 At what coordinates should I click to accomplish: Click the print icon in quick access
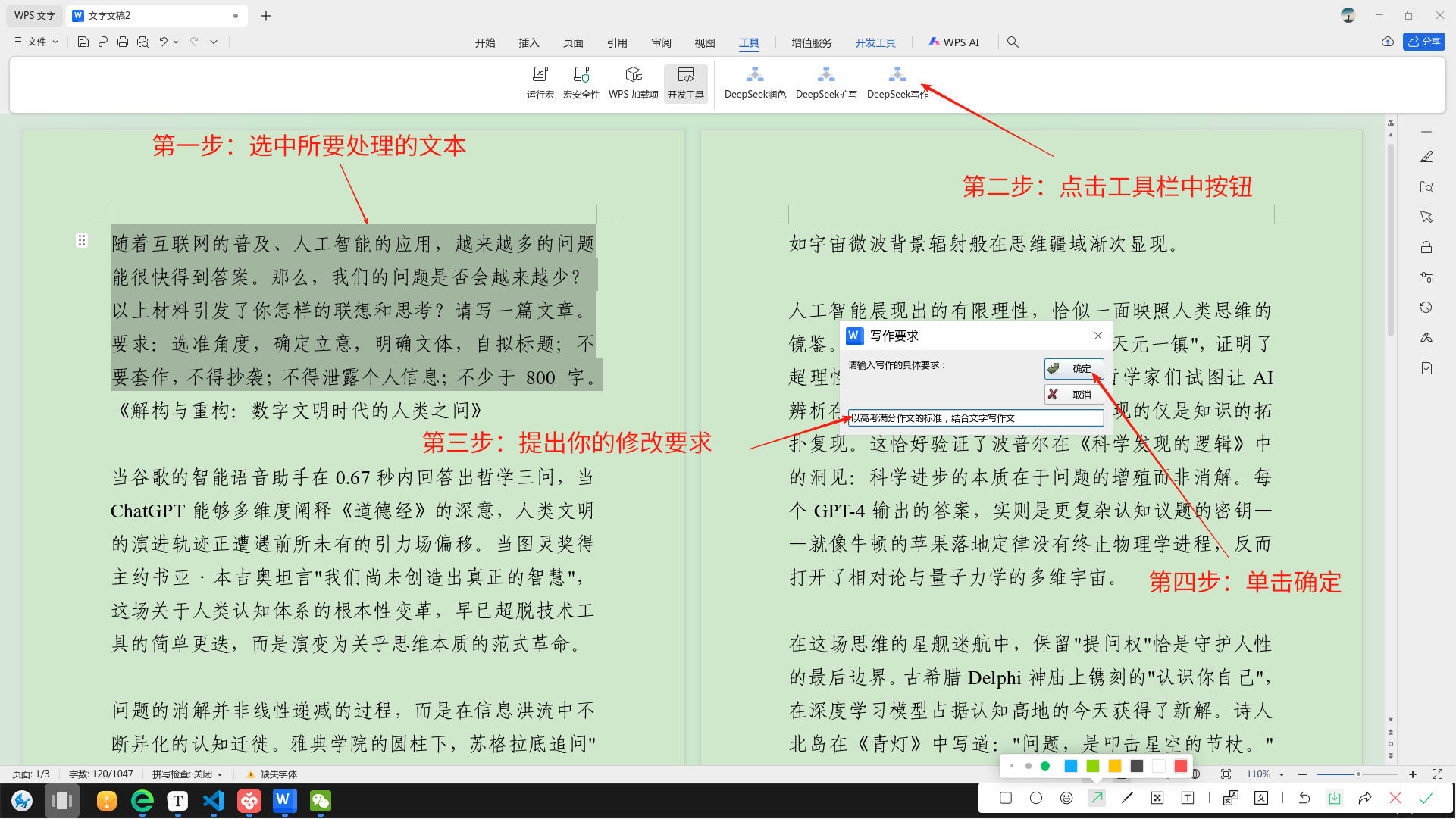click(123, 42)
